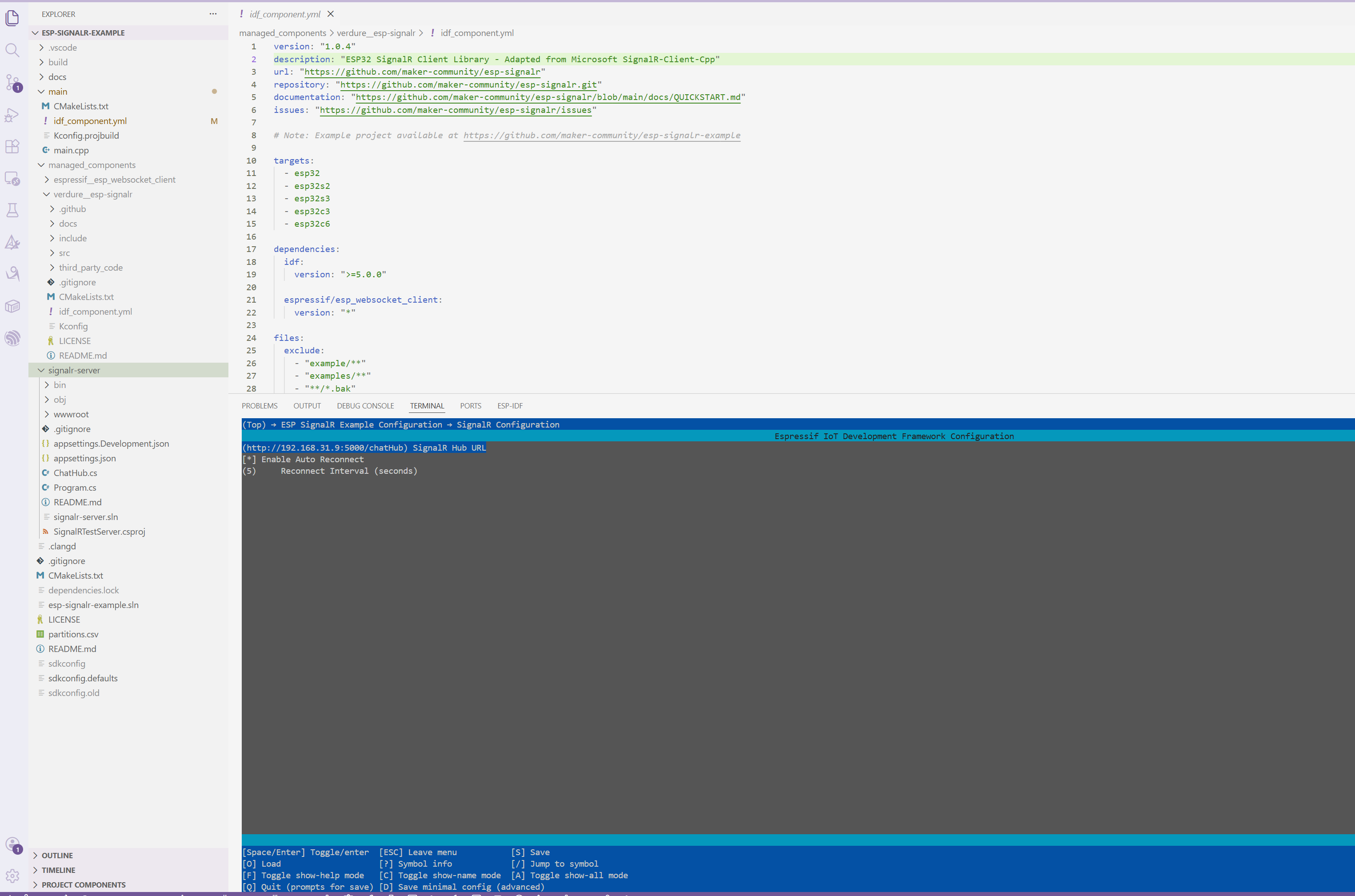This screenshot has width=1355, height=896.
Task: Open the Extensions view
Action: (x=12, y=146)
